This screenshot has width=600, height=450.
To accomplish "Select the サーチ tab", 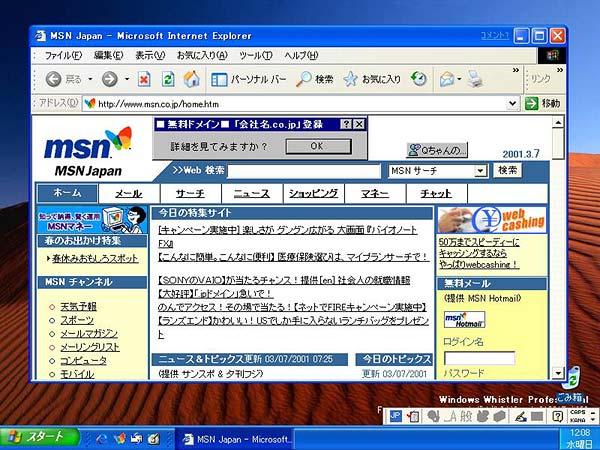I will pos(191,194).
